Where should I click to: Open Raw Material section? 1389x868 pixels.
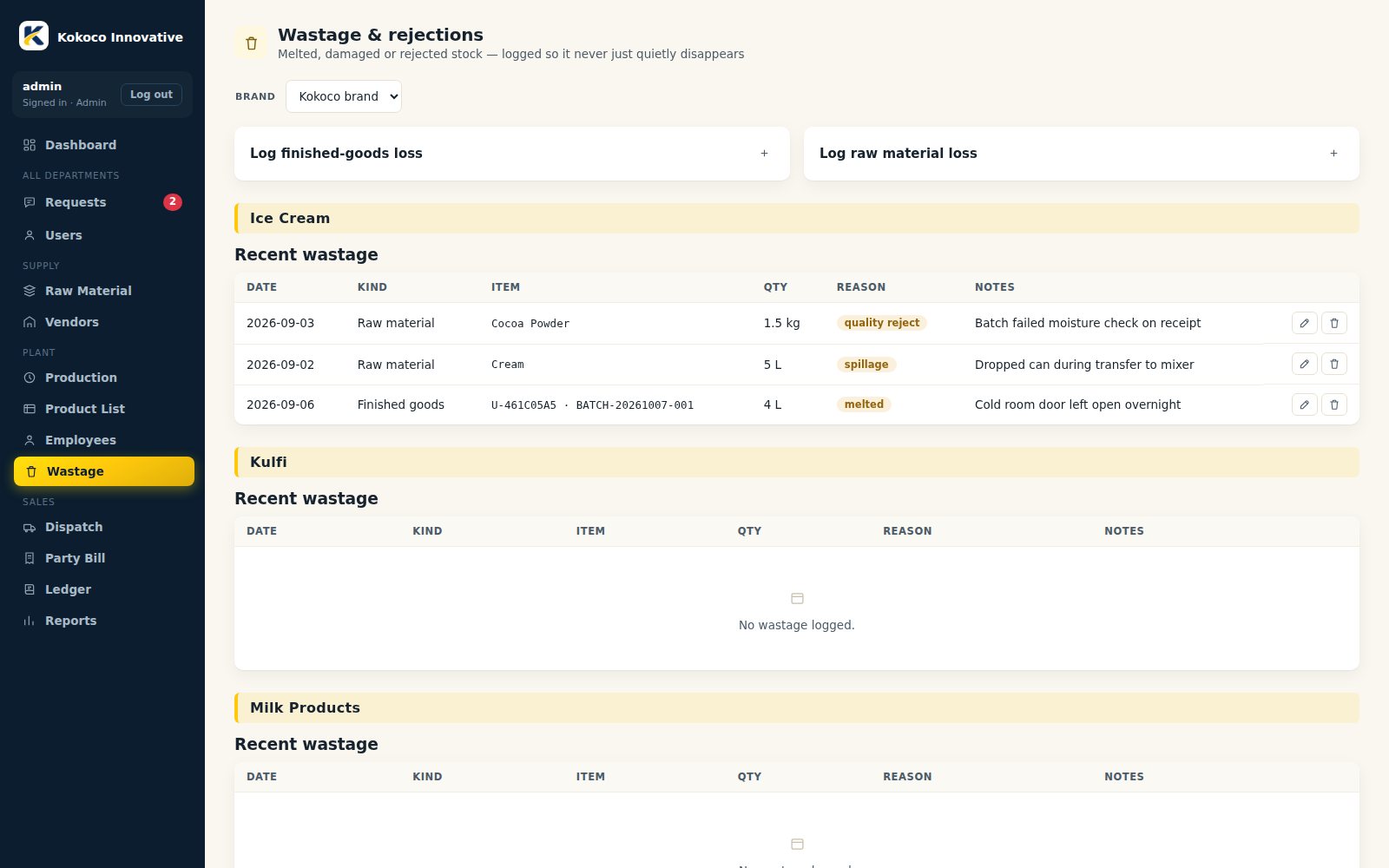click(103, 291)
